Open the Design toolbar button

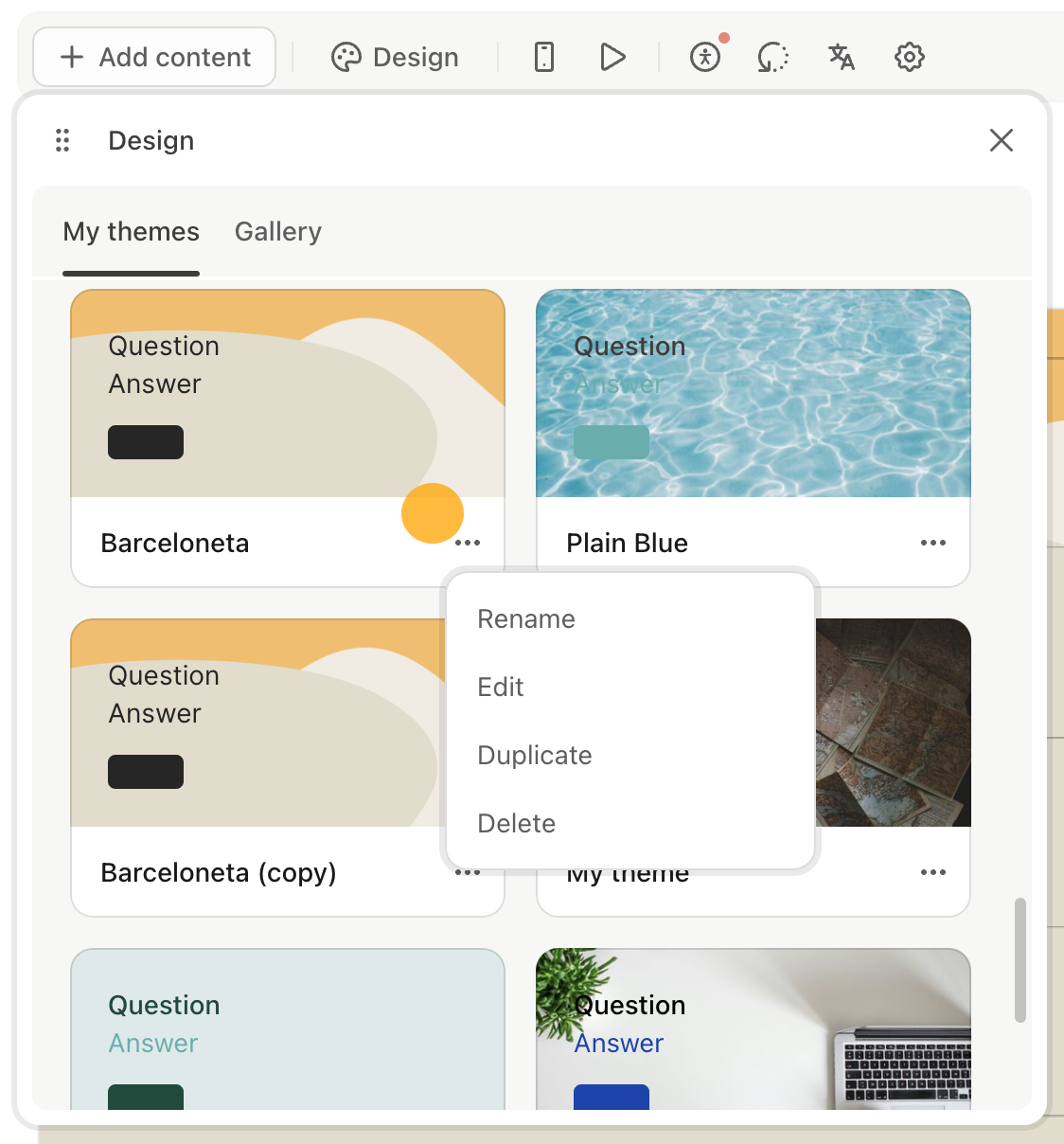click(x=395, y=57)
